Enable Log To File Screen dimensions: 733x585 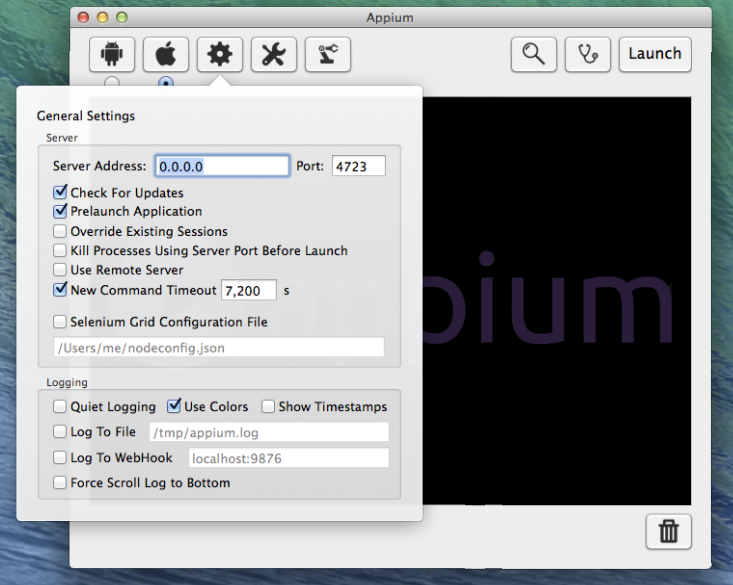click(x=60, y=431)
